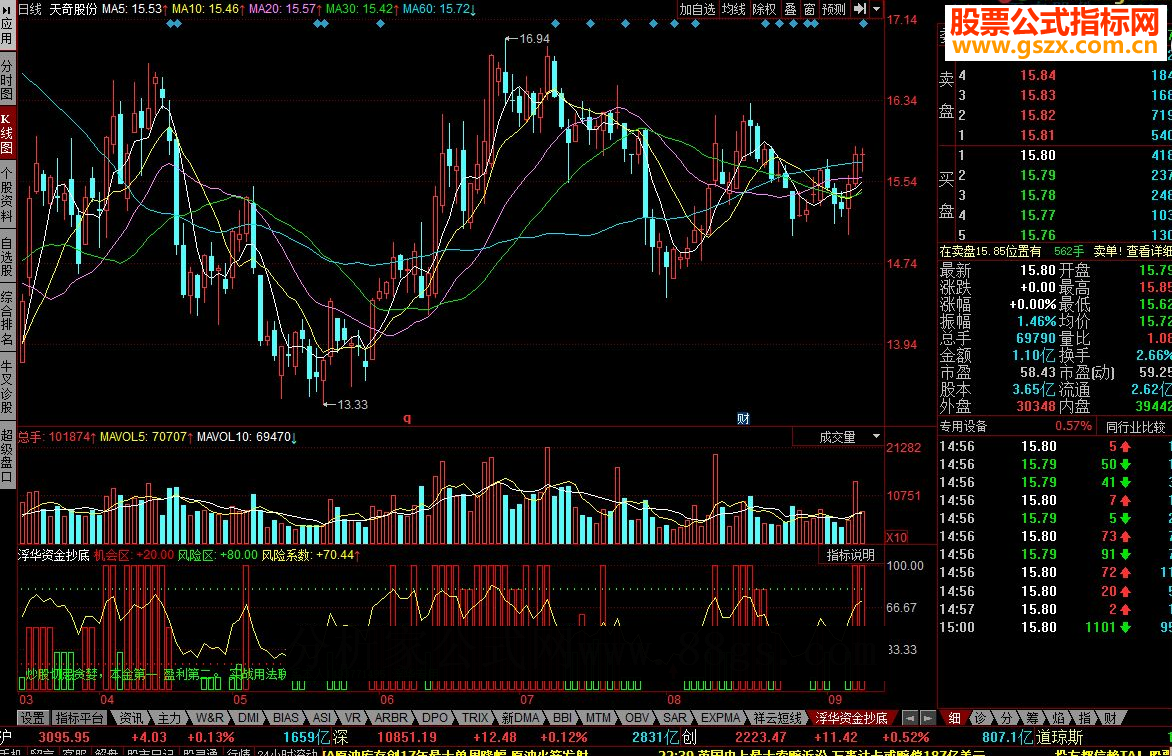Open the 指标平台 indicator platform tab
Viewport: 1172px width, 756px height.
tap(79, 718)
